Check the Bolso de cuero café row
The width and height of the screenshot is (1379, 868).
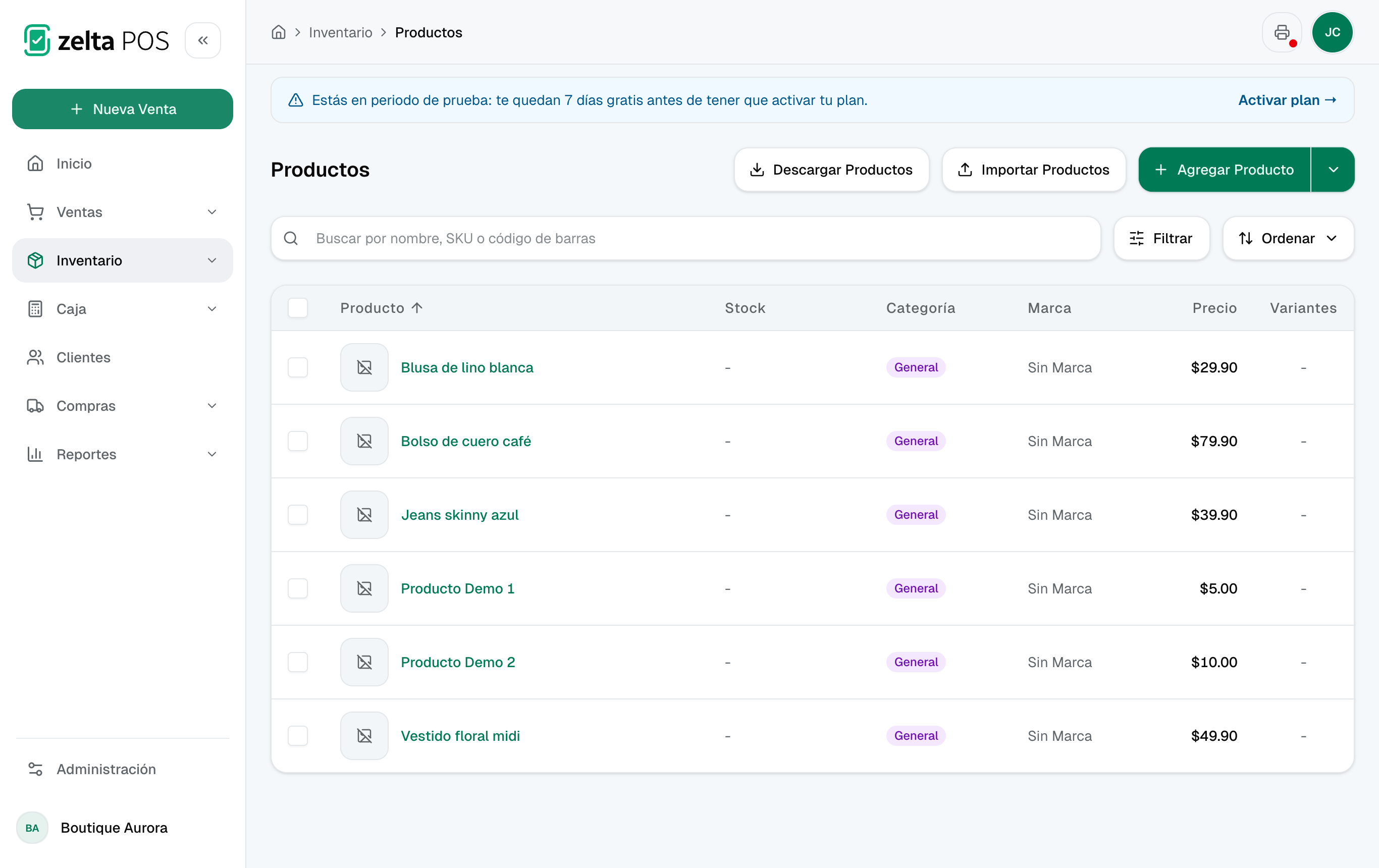298,441
